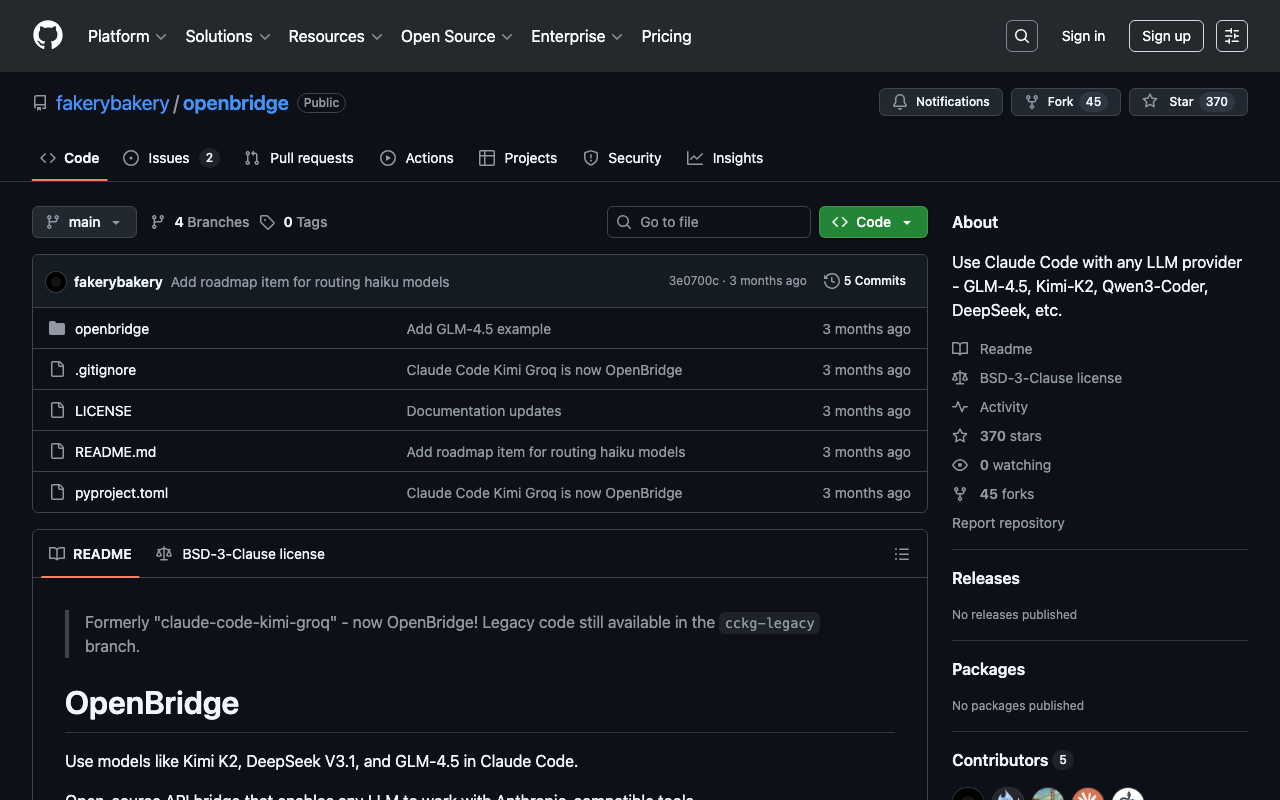Viewport: 1280px width, 800px height.
Task: View commit history via 5 Commits
Action: [865, 281]
